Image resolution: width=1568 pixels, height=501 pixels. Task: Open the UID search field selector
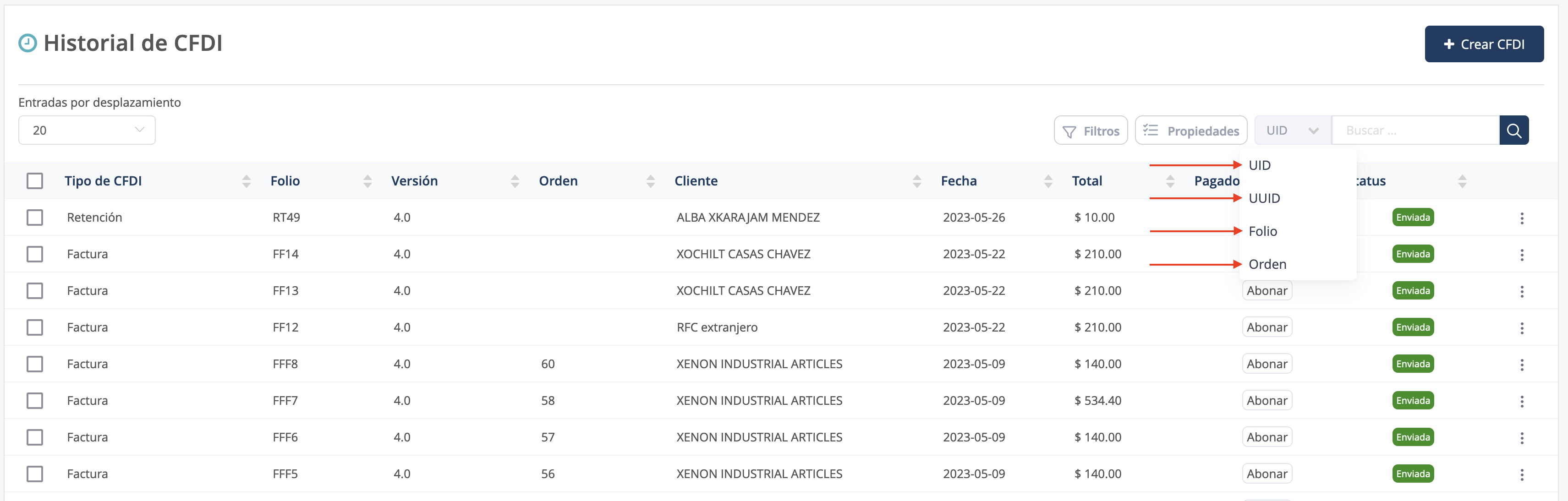pyautogui.click(x=1293, y=130)
